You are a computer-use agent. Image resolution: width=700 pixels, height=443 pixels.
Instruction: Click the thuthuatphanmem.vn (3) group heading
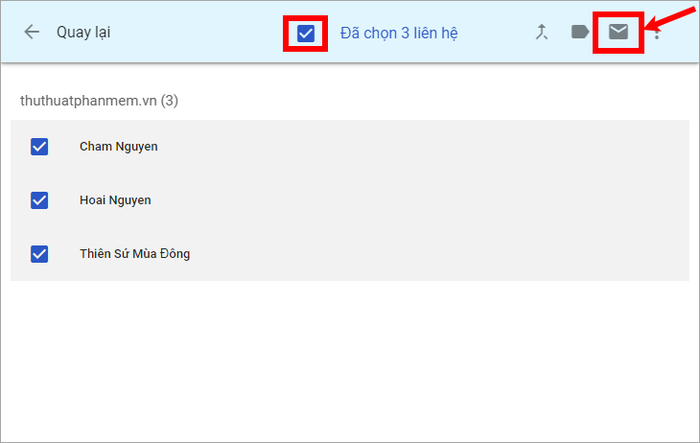(x=99, y=100)
